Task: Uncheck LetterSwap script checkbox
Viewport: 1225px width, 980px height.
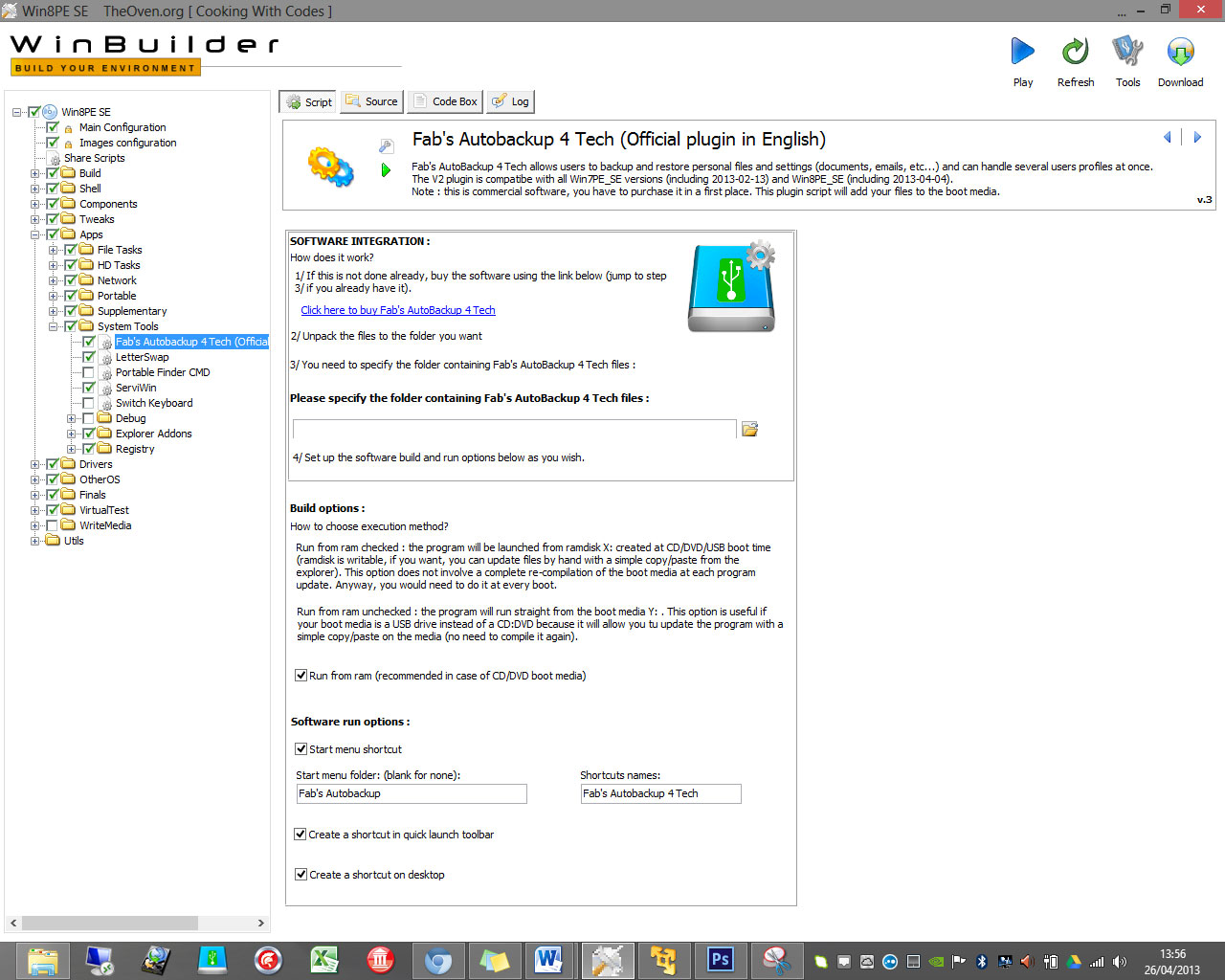Action: click(88, 357)
